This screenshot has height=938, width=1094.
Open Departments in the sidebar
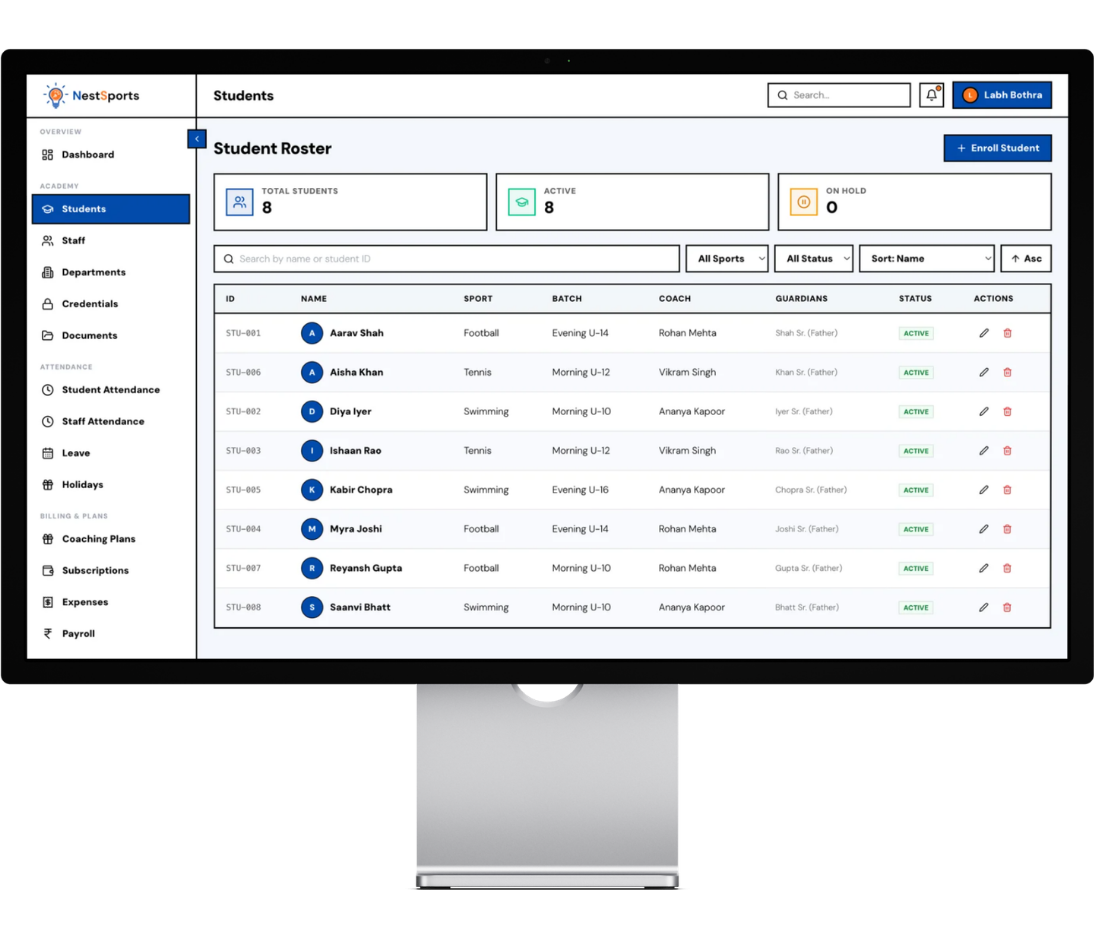[x=111, y=272]
